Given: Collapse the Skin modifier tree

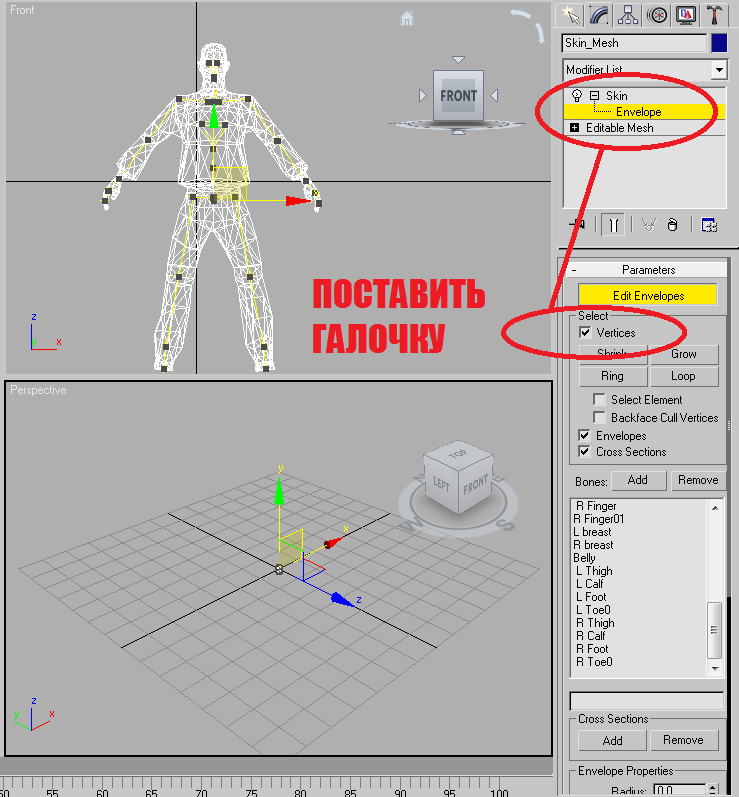Looking at the screenshot, I should pyautogui.click(x=594, y=96).
